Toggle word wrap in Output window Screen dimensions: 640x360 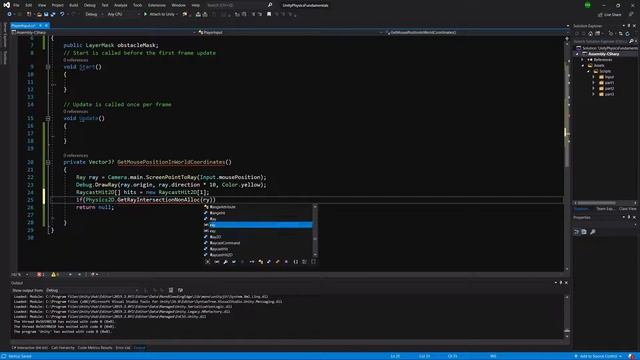(180, 290)
